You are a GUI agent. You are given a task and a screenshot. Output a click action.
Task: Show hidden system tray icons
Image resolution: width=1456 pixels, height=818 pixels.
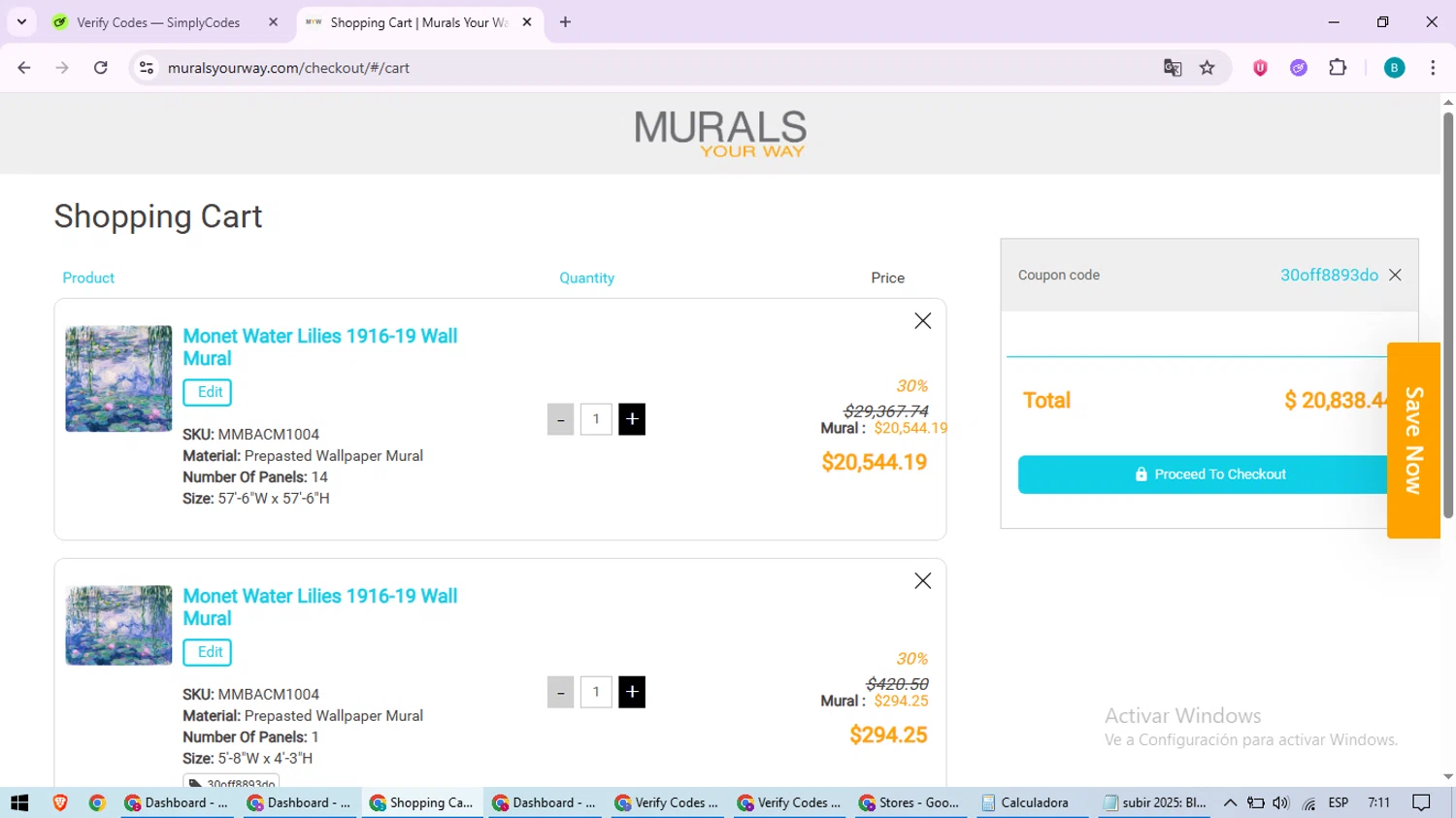coord(1230,802)
